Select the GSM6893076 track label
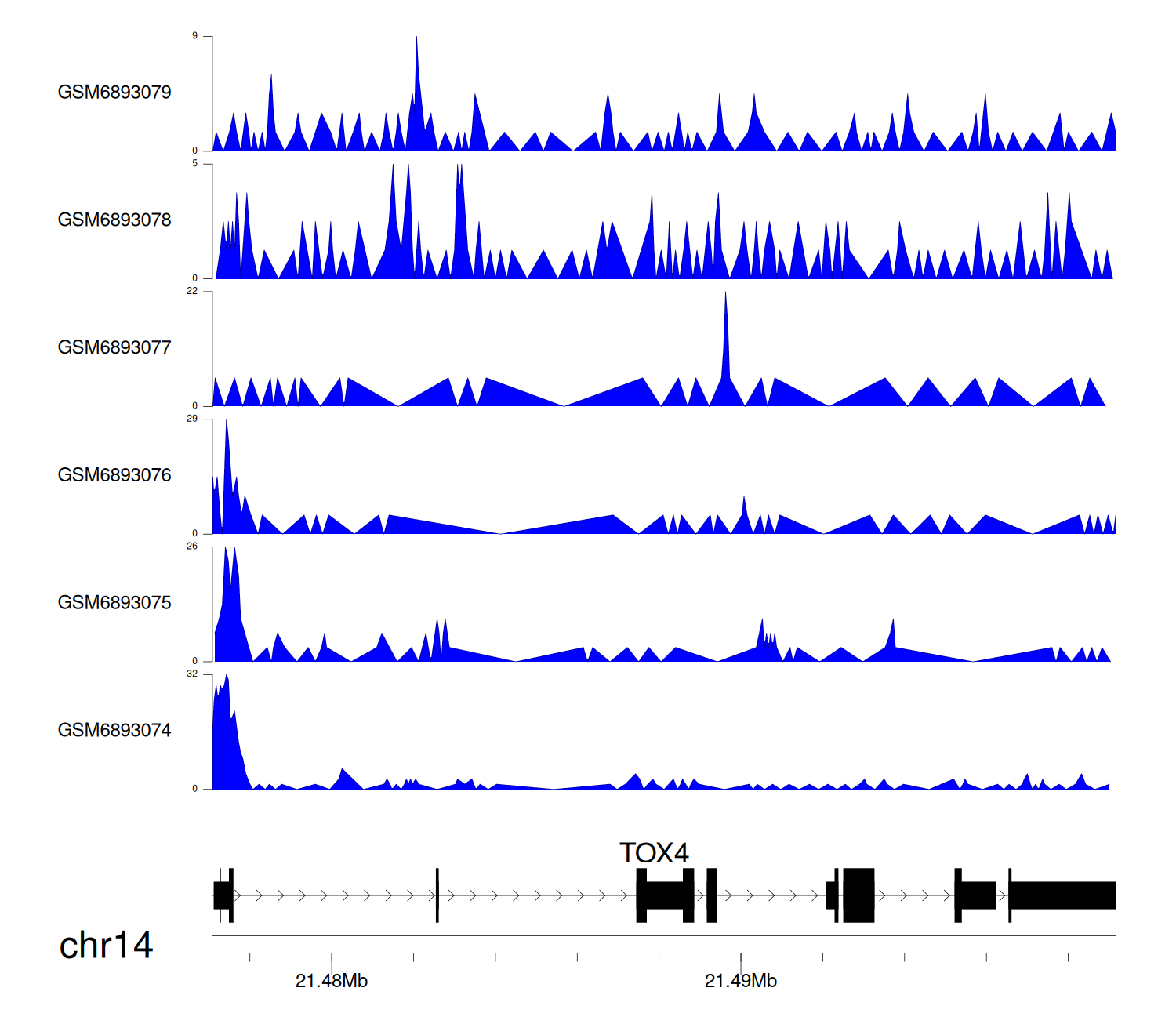The height and width of the screenshot is (1035, 1176). click(x=114, y=475)
